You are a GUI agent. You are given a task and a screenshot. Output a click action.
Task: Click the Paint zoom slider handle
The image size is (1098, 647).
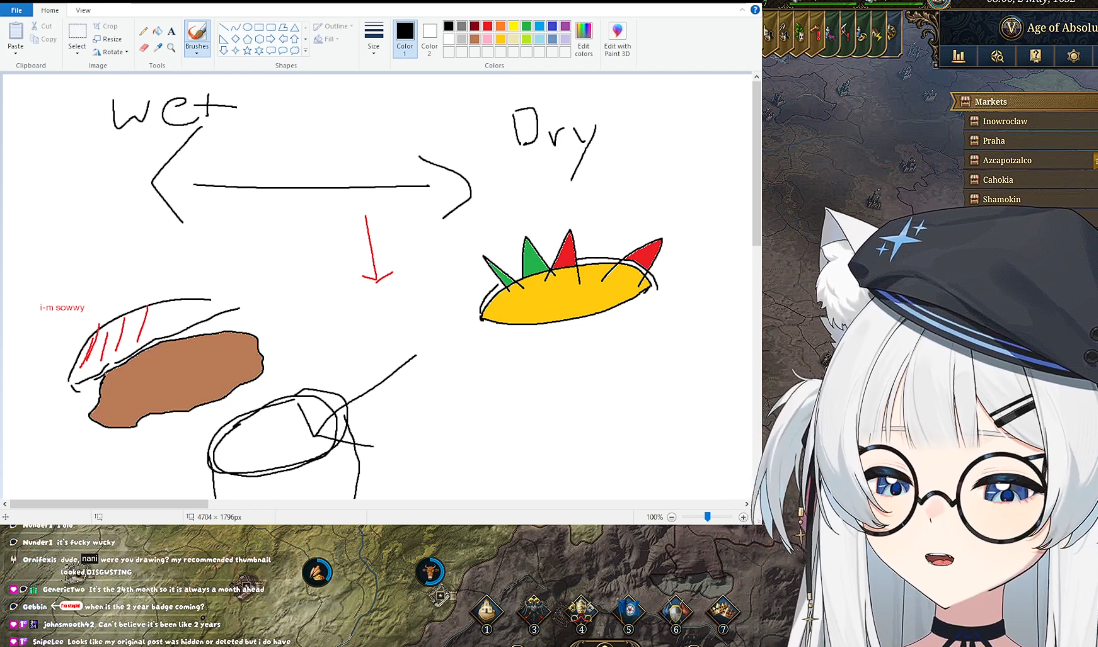[x=707, y=517]
